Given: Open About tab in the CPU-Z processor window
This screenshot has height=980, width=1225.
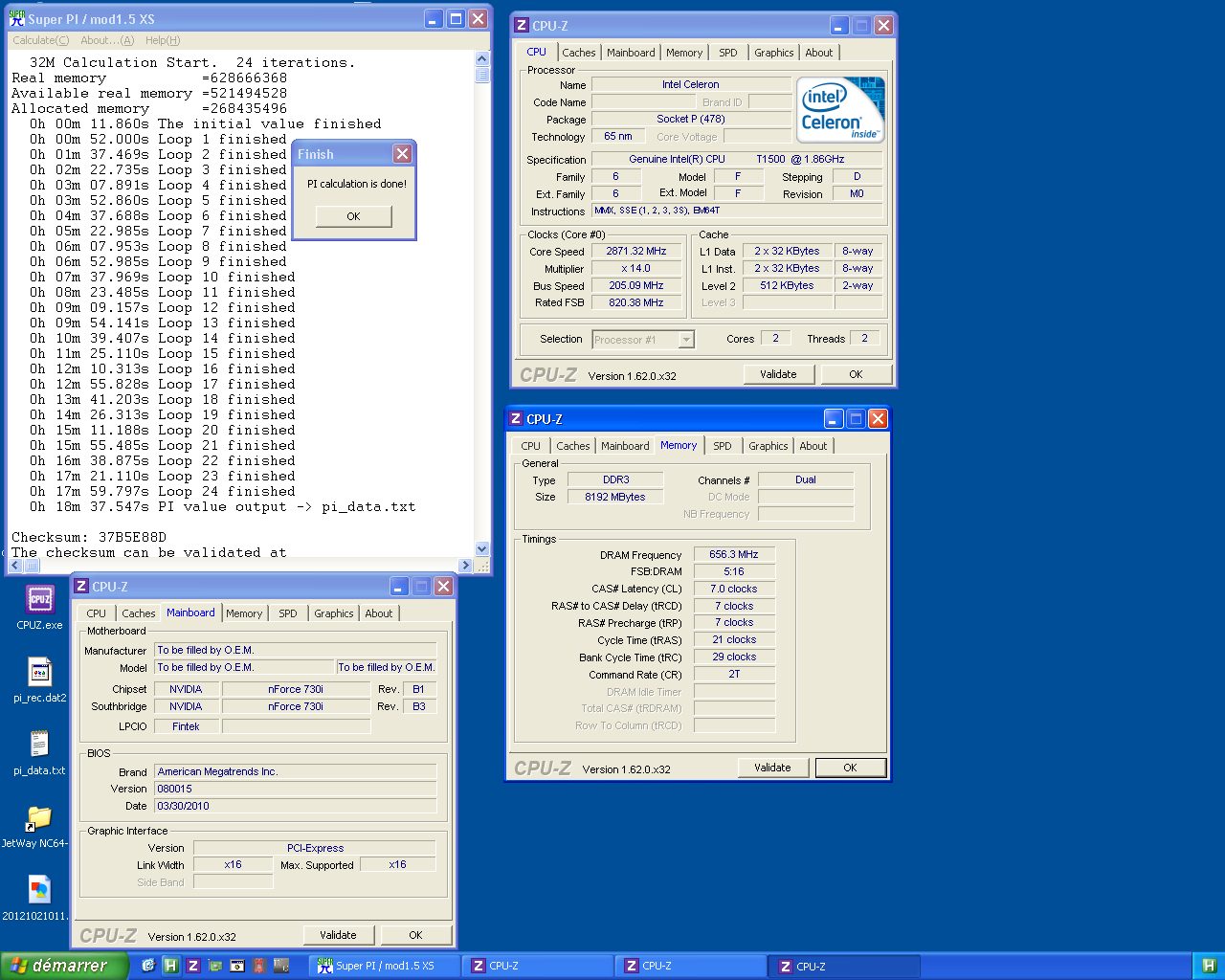Looking at the screenshot, I should click(x=819, y=53).
